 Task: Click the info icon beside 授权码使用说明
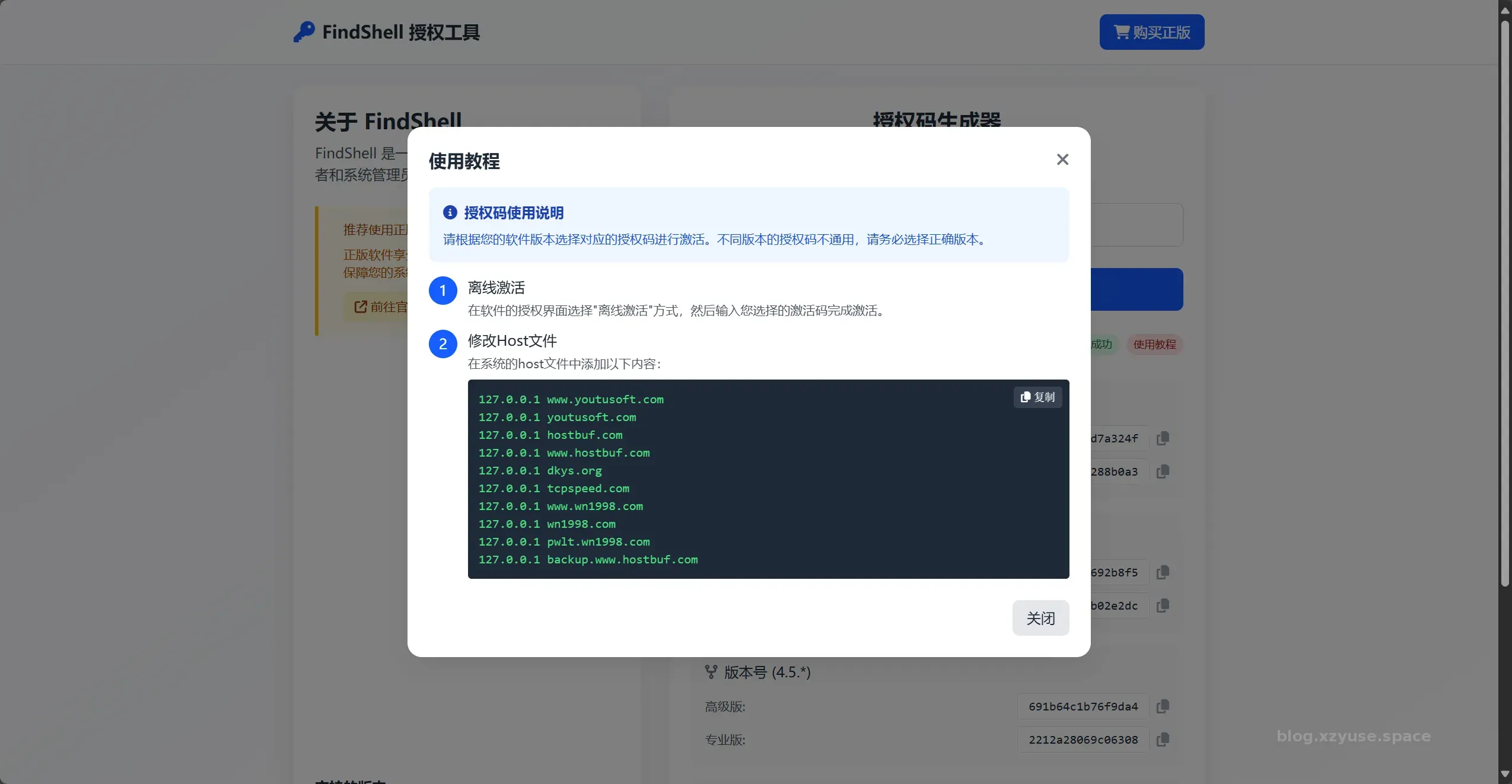click(x=450, y=212)
